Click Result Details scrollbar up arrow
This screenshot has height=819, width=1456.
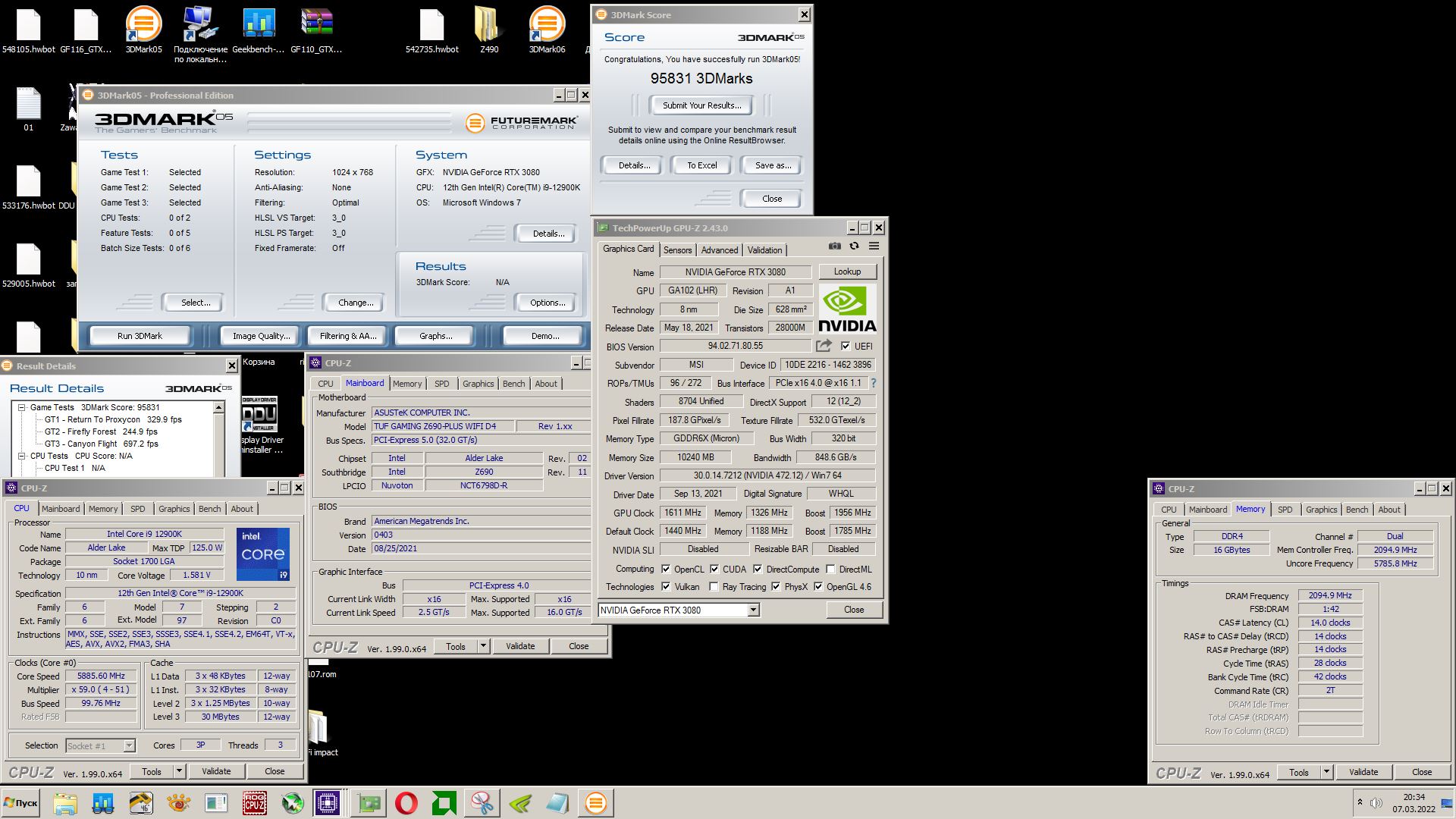pyautogui.click(x=218, y=408)
